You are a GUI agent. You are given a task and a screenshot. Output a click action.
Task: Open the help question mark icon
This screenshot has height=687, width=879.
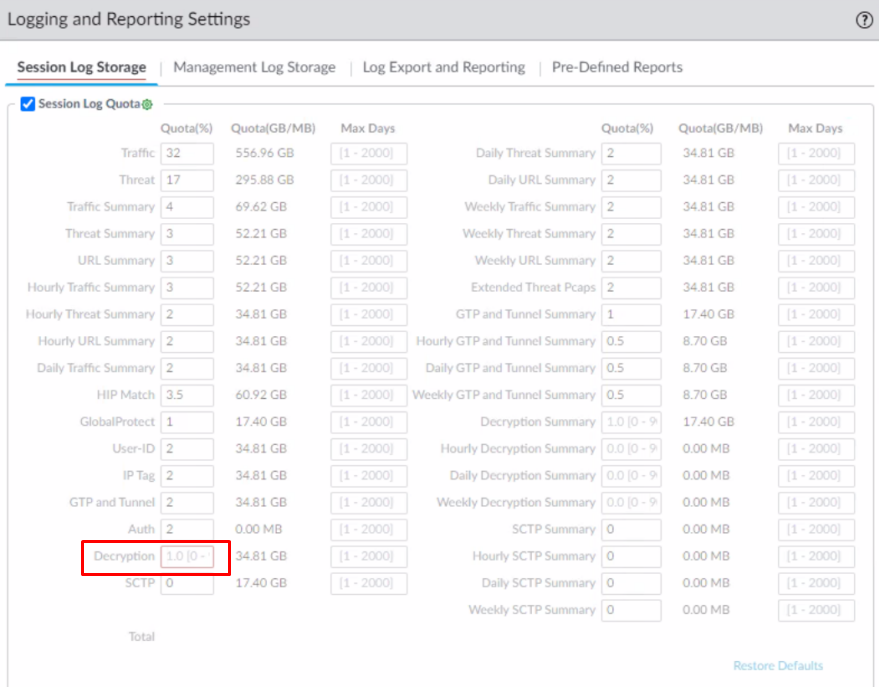pyautogui.click(x=864, y=20)
